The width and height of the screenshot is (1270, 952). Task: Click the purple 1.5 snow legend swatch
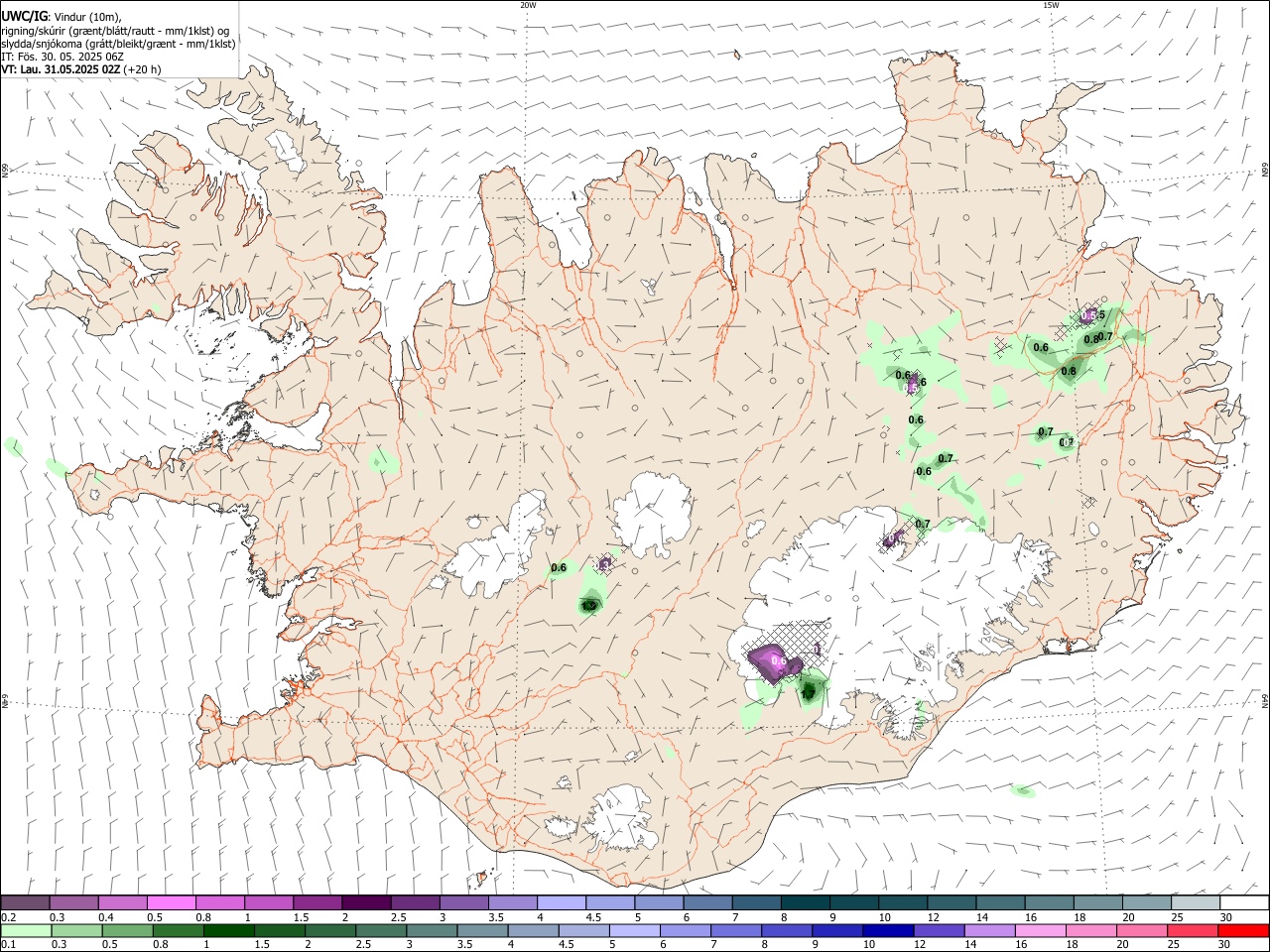(317, 903)
